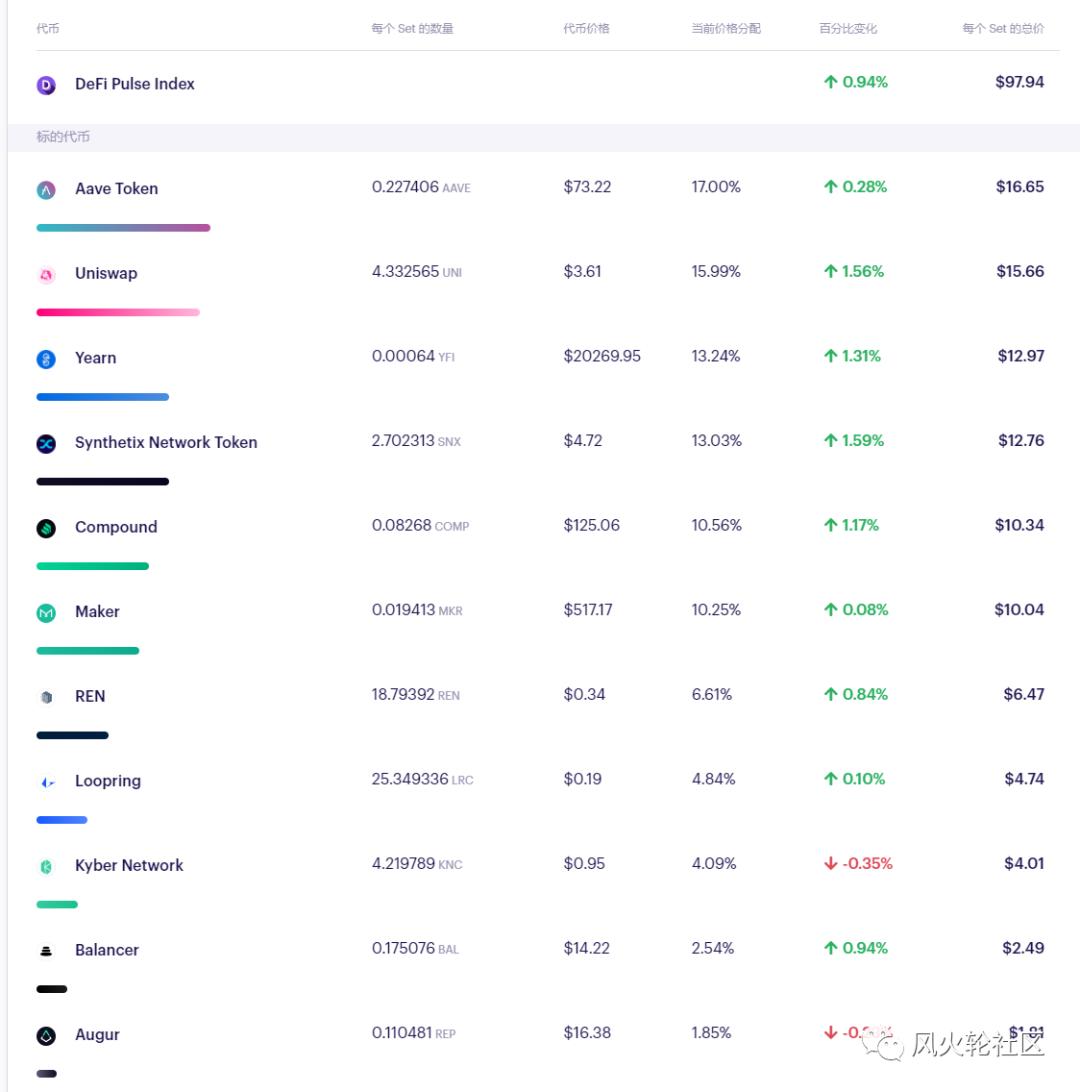Image resolution: width=1080 pixels, height=1092 pixels.
Task: Select Maker change 0.08%
Action: tap(866, 610)
